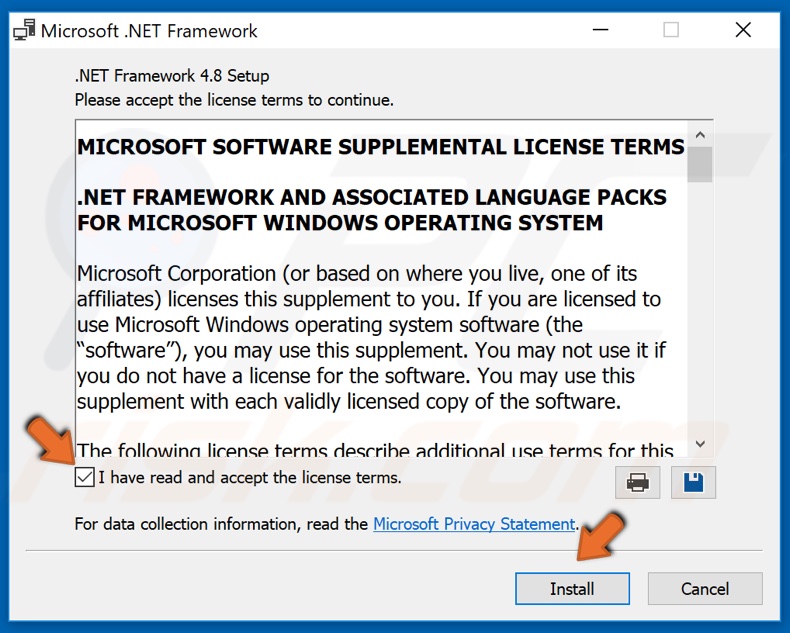Click the Cancel button
The width and height of the screenshot is (790, 633).
coord(705,588)
